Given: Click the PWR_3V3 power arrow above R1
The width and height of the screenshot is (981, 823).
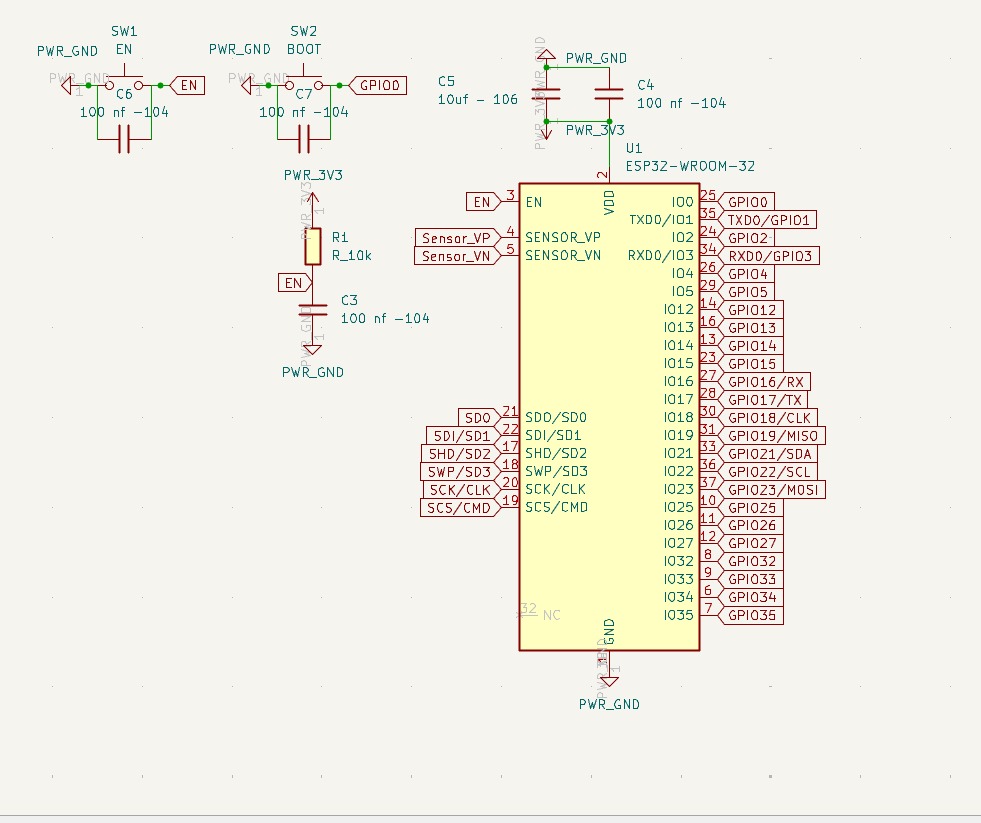Looking at the screenshot, I should point(313,198).
